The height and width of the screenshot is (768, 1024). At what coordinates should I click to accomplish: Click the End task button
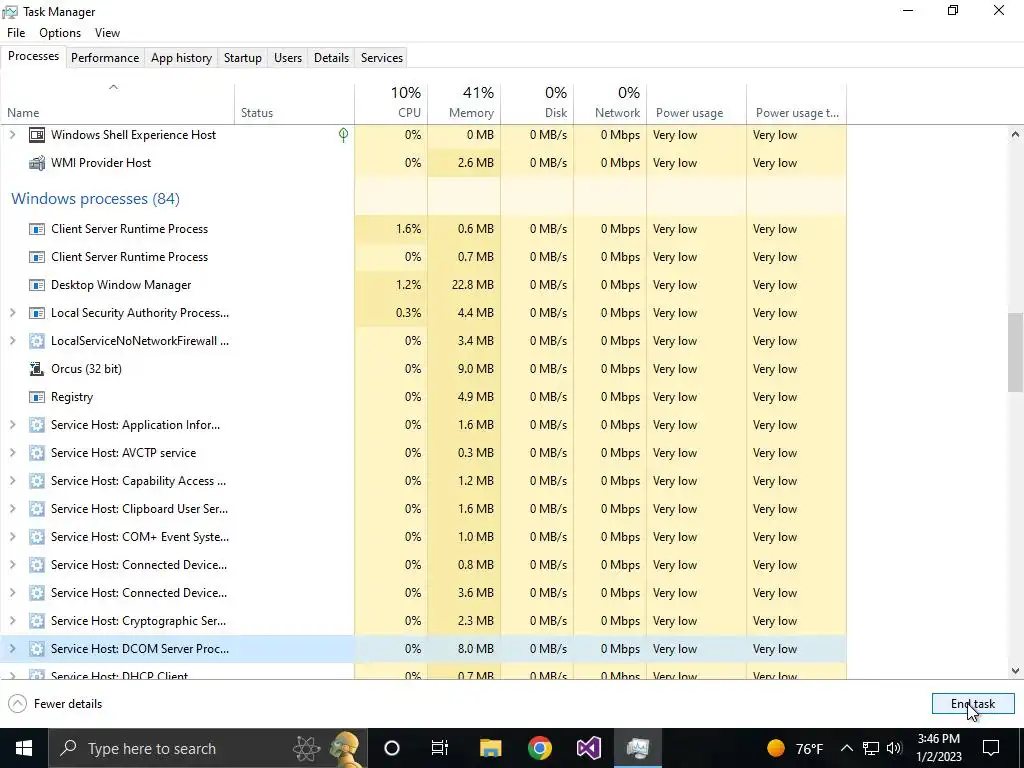coord(973,704)
